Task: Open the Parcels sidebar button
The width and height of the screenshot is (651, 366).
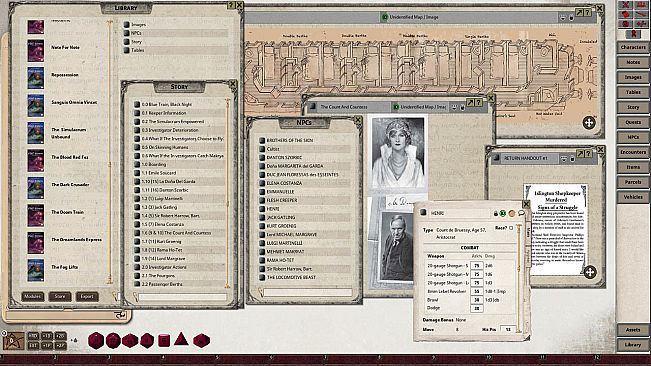Action: [633, 182]
